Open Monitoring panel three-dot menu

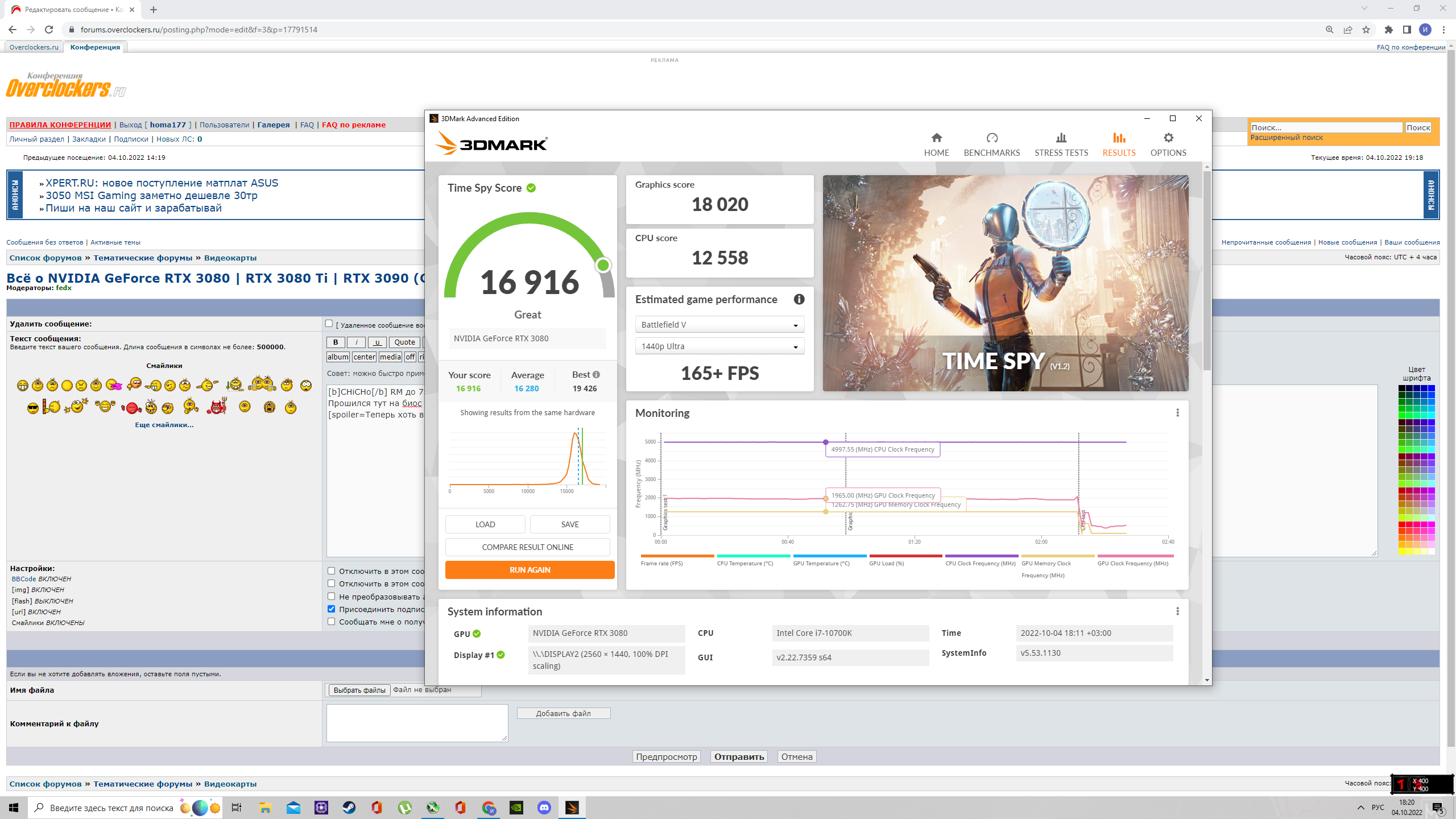1177,413
